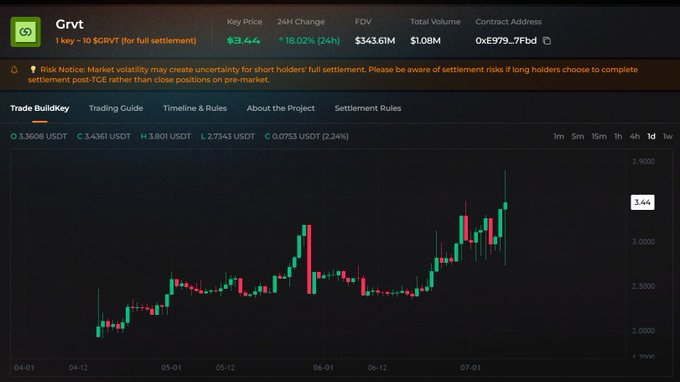Image resolution: width=680 pixels, height=382 pixels.
Task: Click the $343.61M FDV value
Action: (375, 41)
